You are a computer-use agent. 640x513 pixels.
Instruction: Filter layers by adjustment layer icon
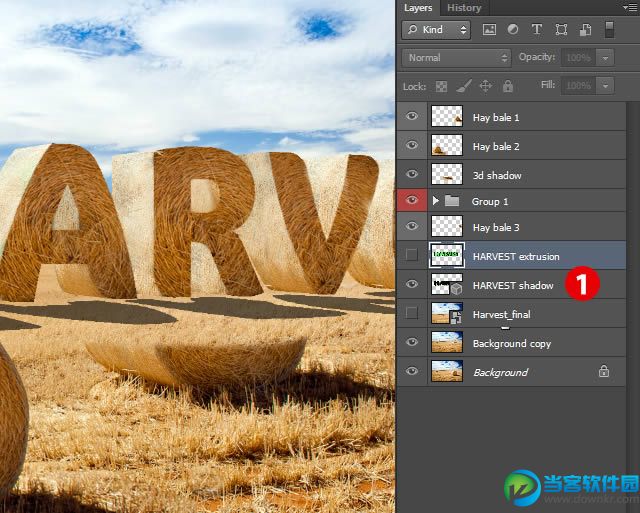coord(513,29)
